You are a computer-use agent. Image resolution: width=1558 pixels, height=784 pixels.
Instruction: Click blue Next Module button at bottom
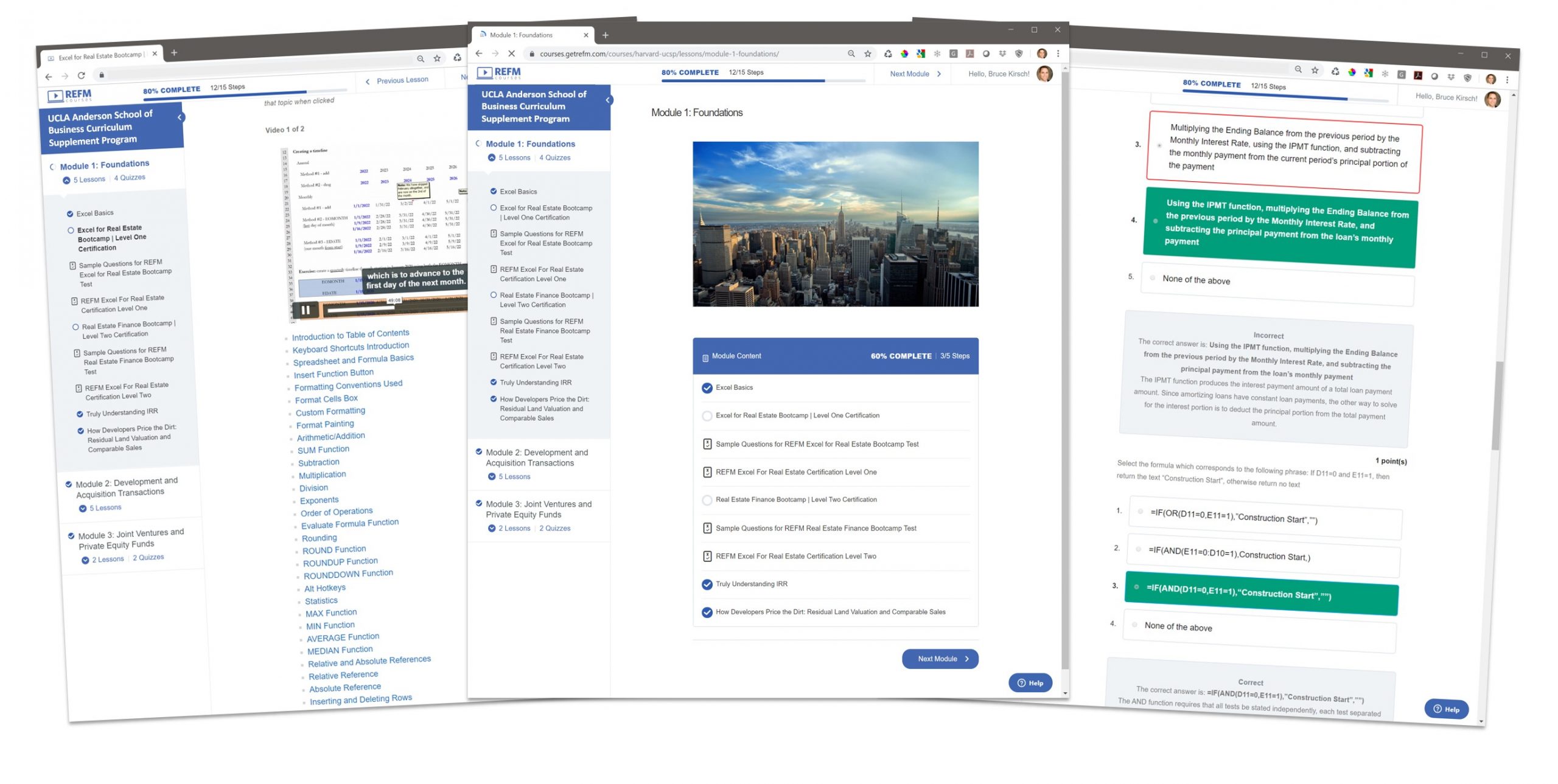(940, 659)
